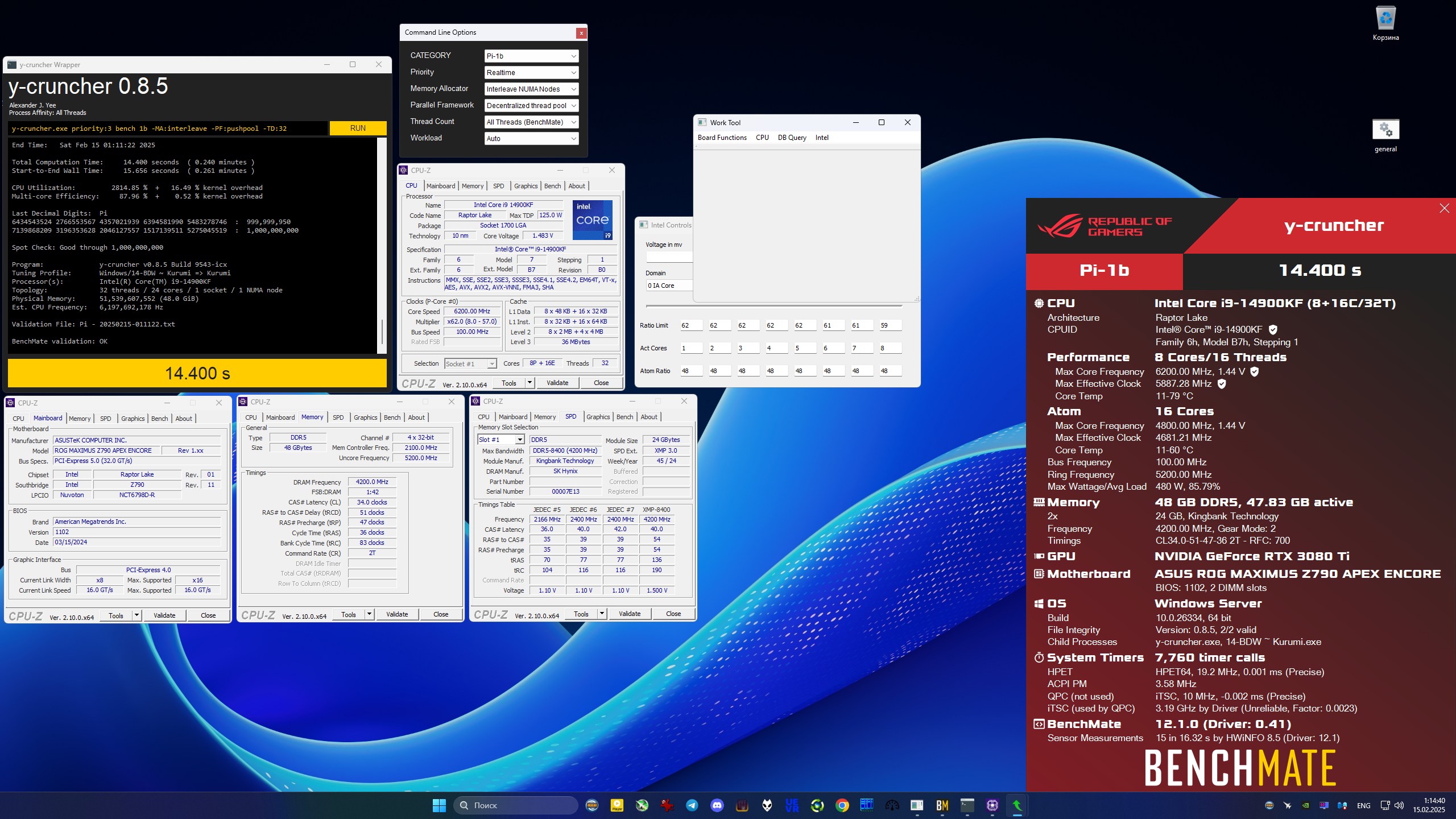Select SPD tab in CPU-Z Memory window
Screen dimensions: 1456x819
tap(338, 417)
